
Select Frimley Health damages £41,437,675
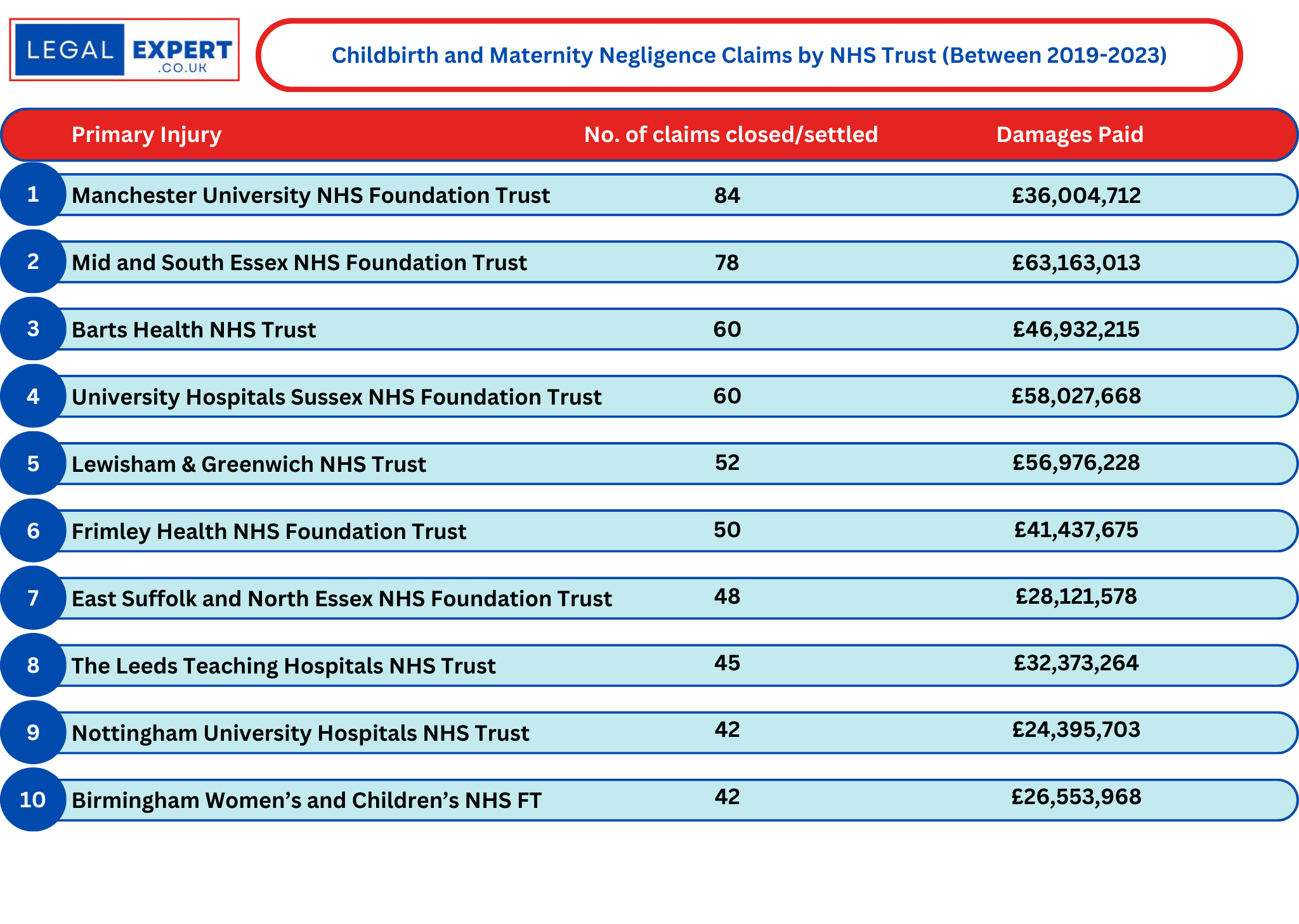click(1076, 530)
